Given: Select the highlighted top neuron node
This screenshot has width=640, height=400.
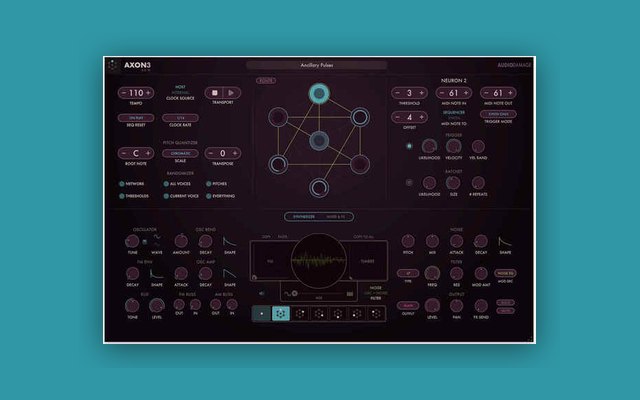Looking at the screenshot, I should pos(319,93).
